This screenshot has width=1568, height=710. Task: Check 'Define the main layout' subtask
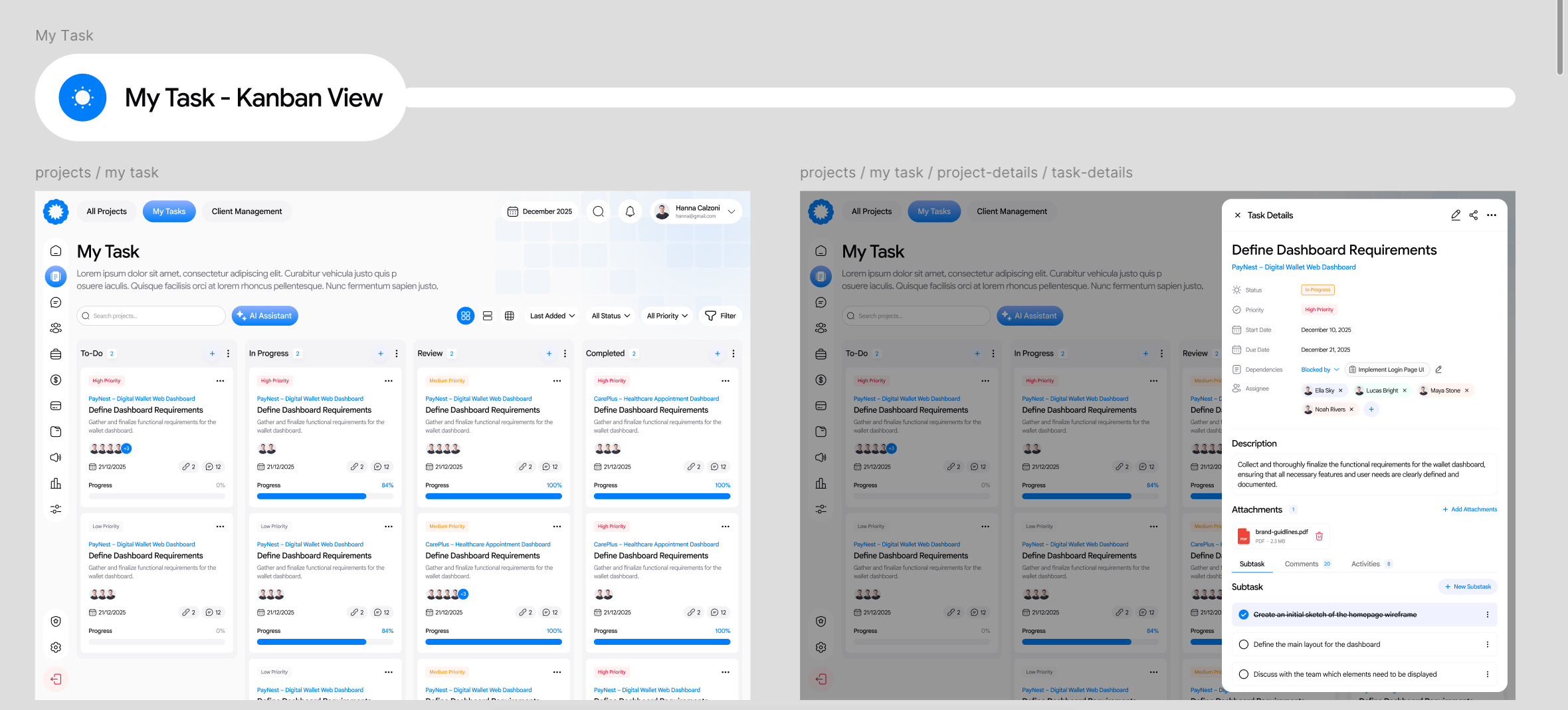pos(1243,645)
